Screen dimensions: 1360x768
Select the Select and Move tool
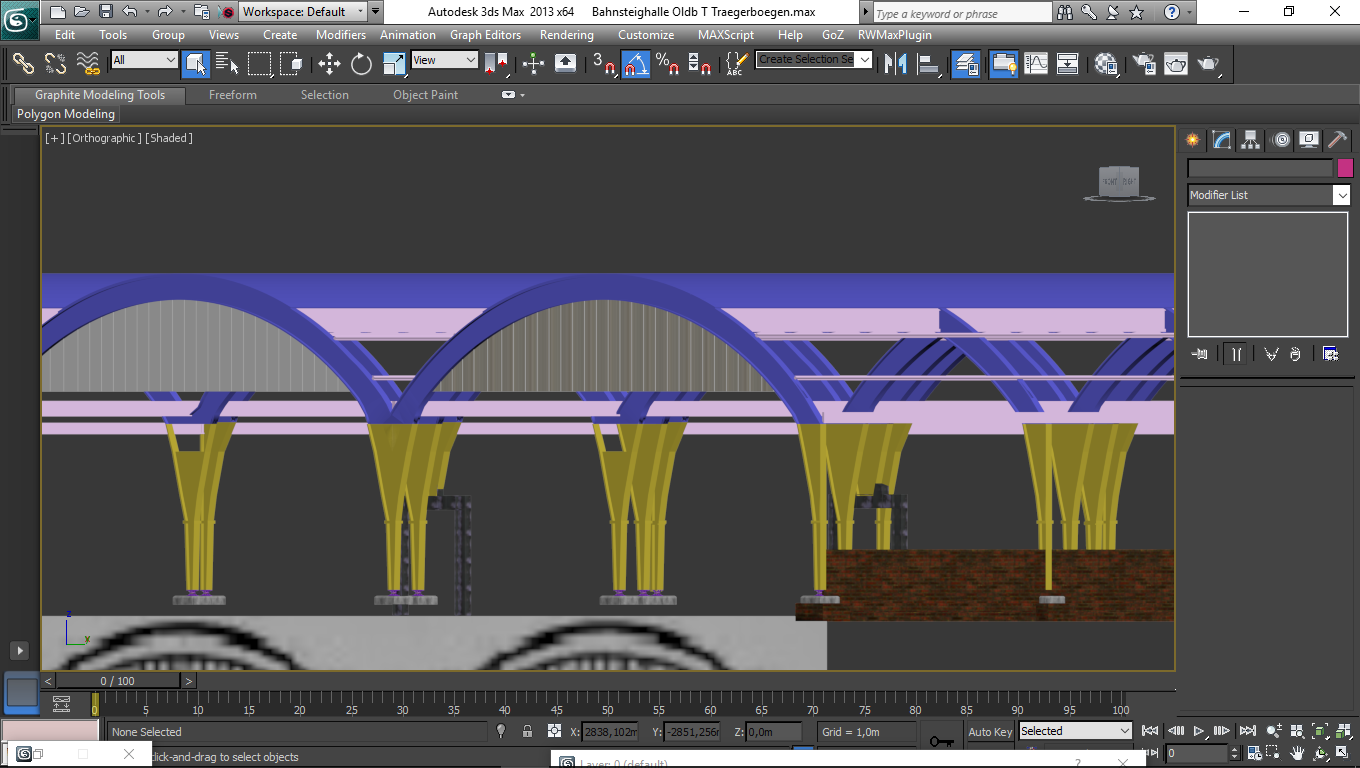tap(329, 64)
